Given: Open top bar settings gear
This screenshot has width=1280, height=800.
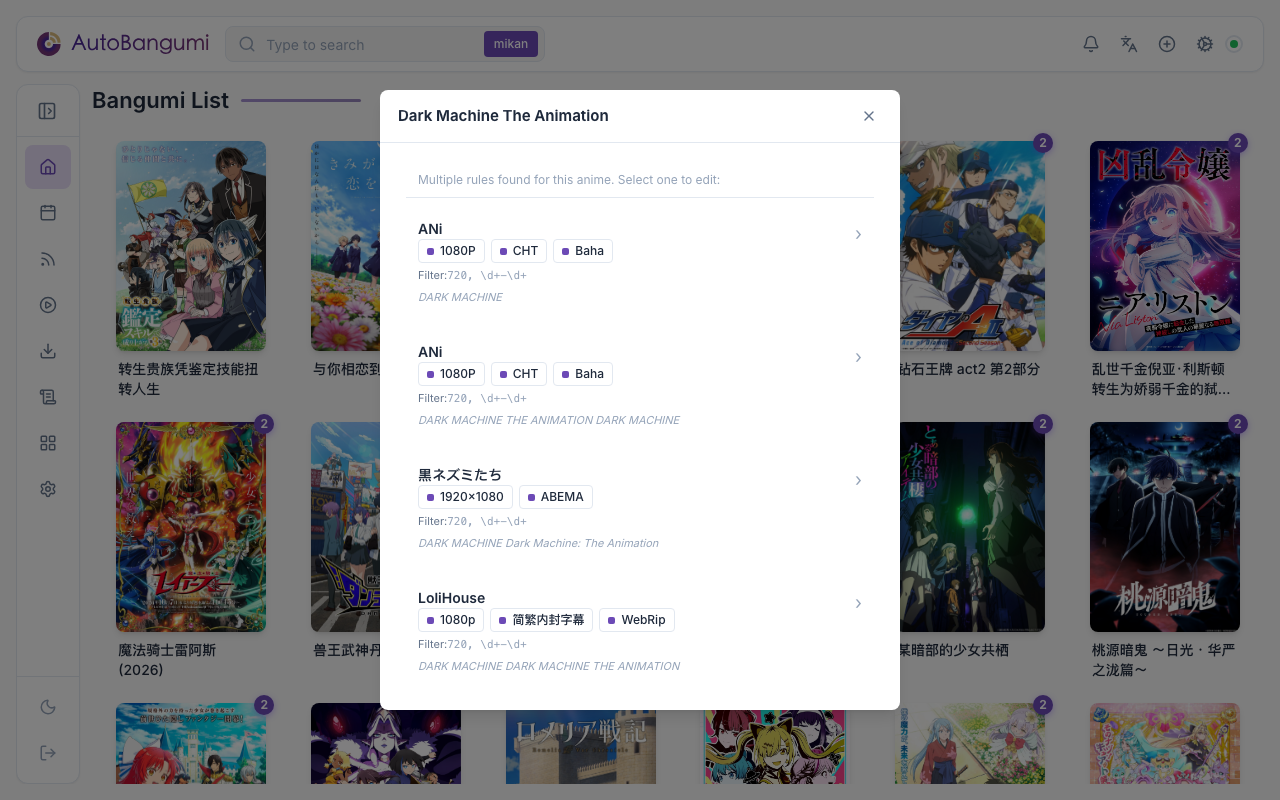Looking at the screenshot, I should click(1205, 44).
